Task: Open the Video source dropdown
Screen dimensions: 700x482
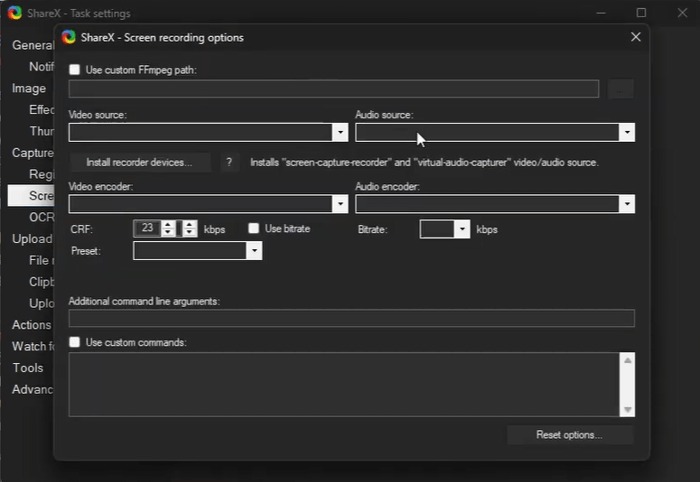Action: click(340, 132)
